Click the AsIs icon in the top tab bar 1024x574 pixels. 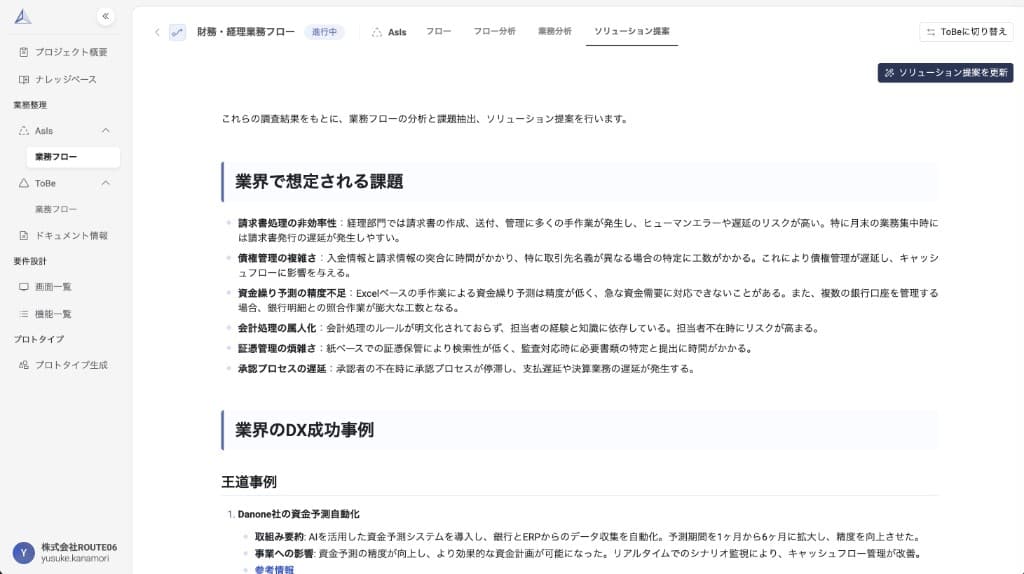click(x=377, y=32)
